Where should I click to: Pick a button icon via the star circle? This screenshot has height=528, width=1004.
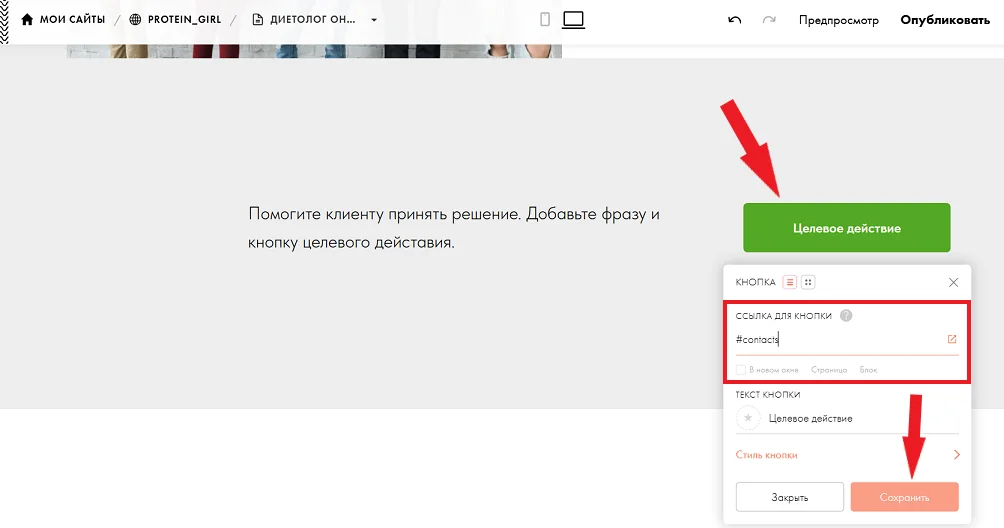(748, 418)
